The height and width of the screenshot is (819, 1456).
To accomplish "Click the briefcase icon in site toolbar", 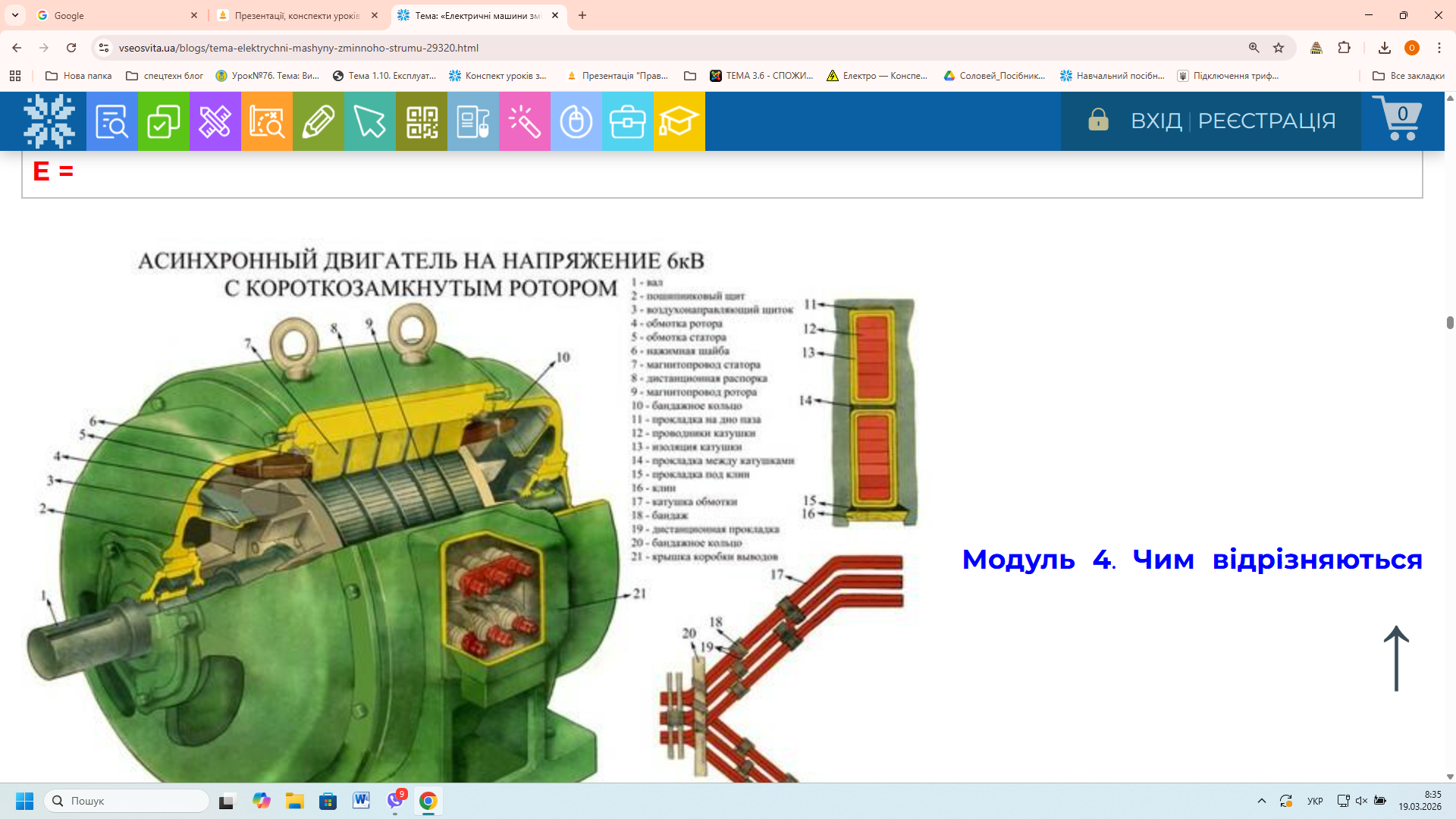I will 627,121.
